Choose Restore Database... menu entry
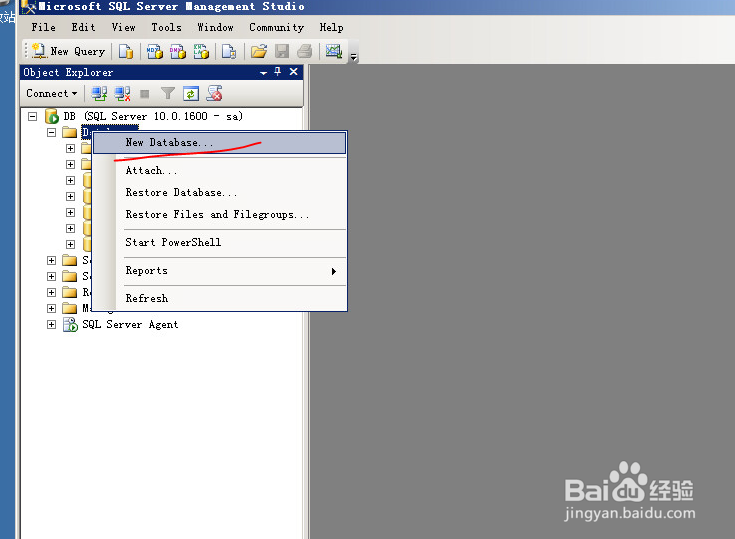The height and width of the screenshot is (539, 735). [219, 193]
